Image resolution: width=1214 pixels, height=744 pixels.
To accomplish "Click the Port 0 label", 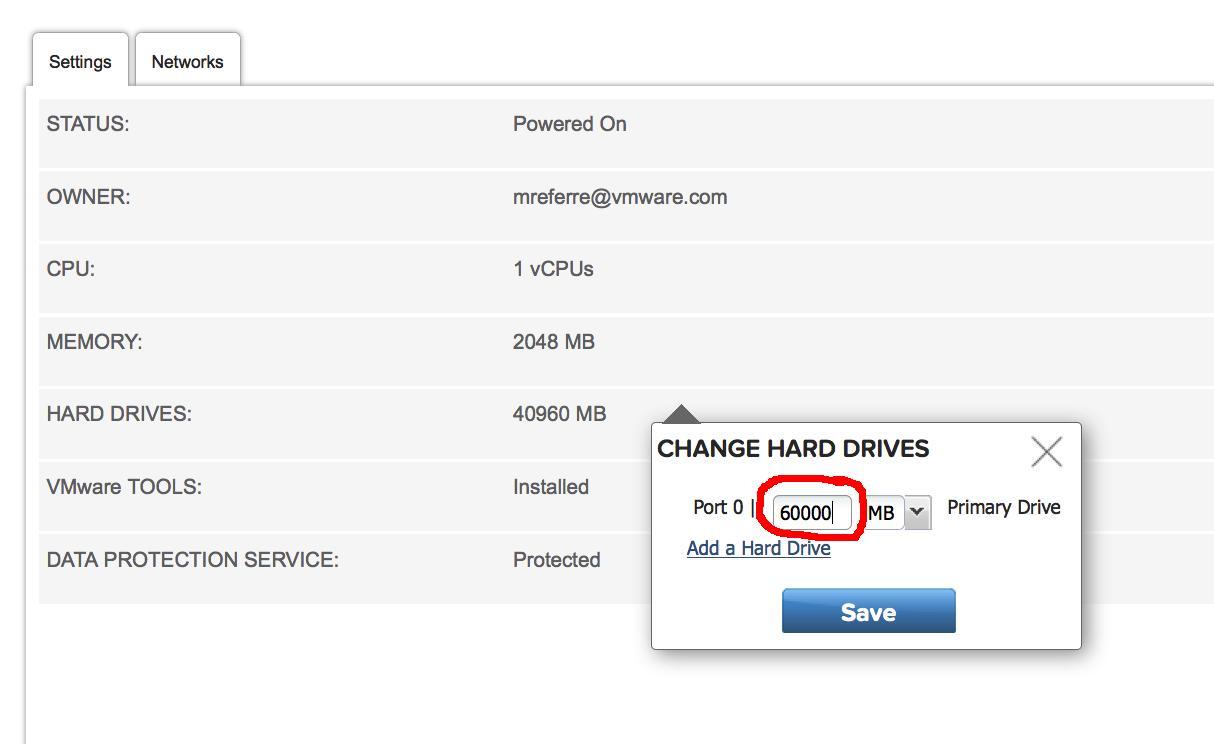I will click(718, 507).
